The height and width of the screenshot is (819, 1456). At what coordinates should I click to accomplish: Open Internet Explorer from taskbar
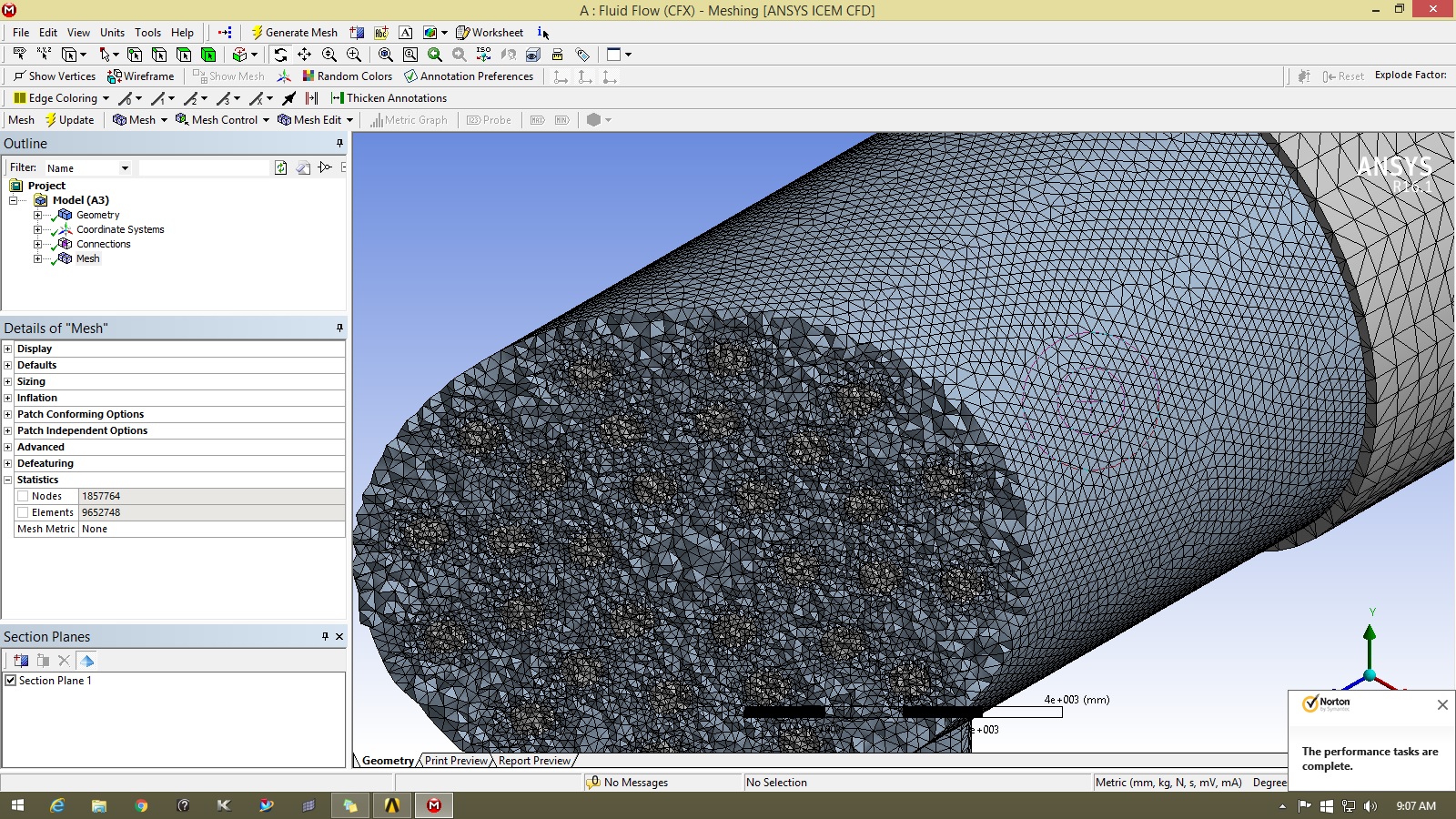tap(57, 805)
